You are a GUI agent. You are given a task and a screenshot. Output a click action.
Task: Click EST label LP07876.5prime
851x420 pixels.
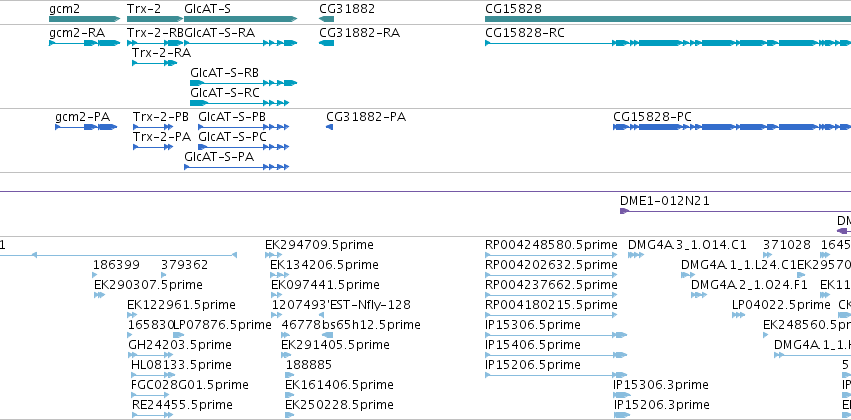coord(222,325)
